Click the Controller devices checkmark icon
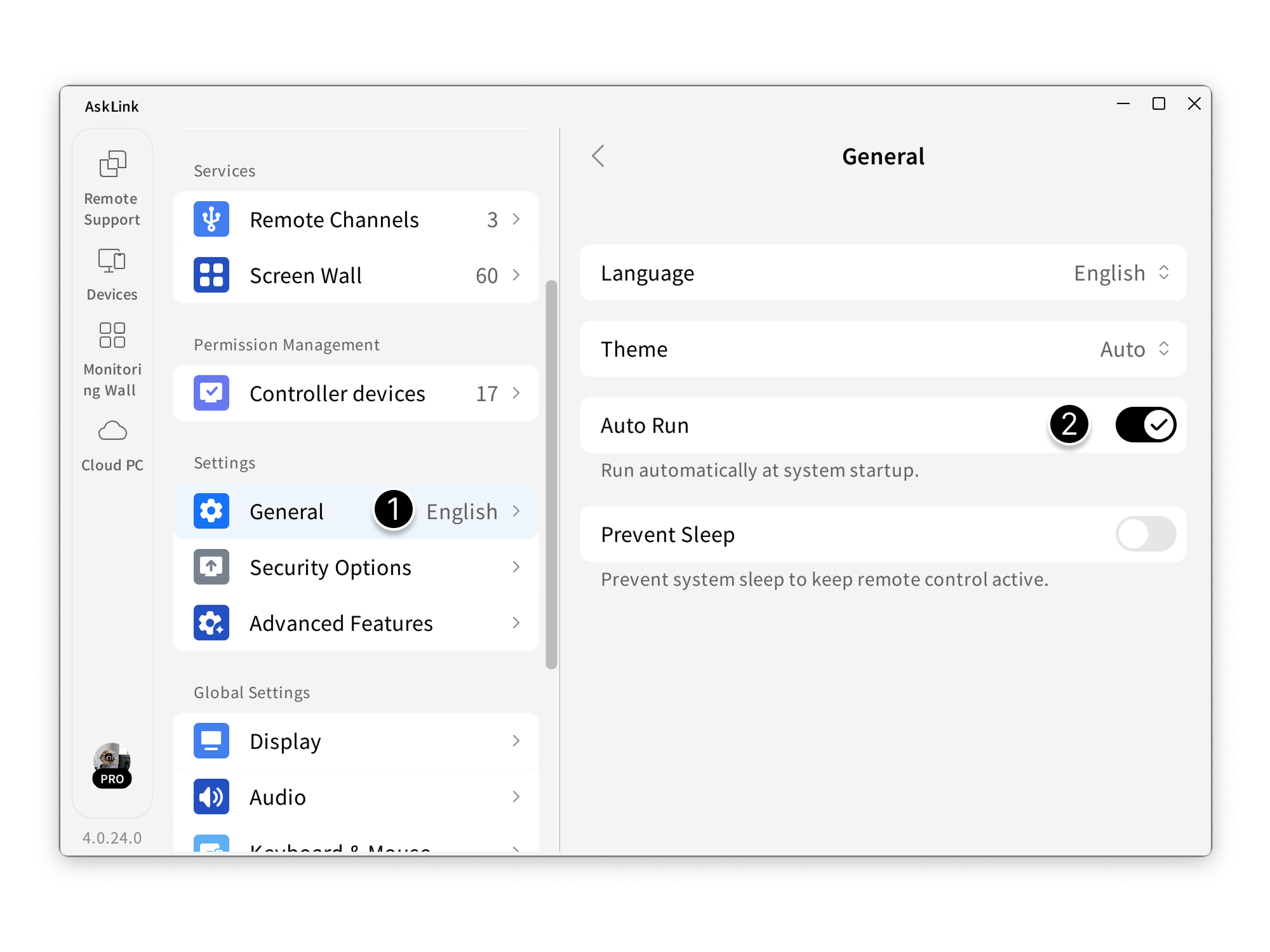Image resolution: width=1270 pixels, height=952 pixels. tap(211, 393)
